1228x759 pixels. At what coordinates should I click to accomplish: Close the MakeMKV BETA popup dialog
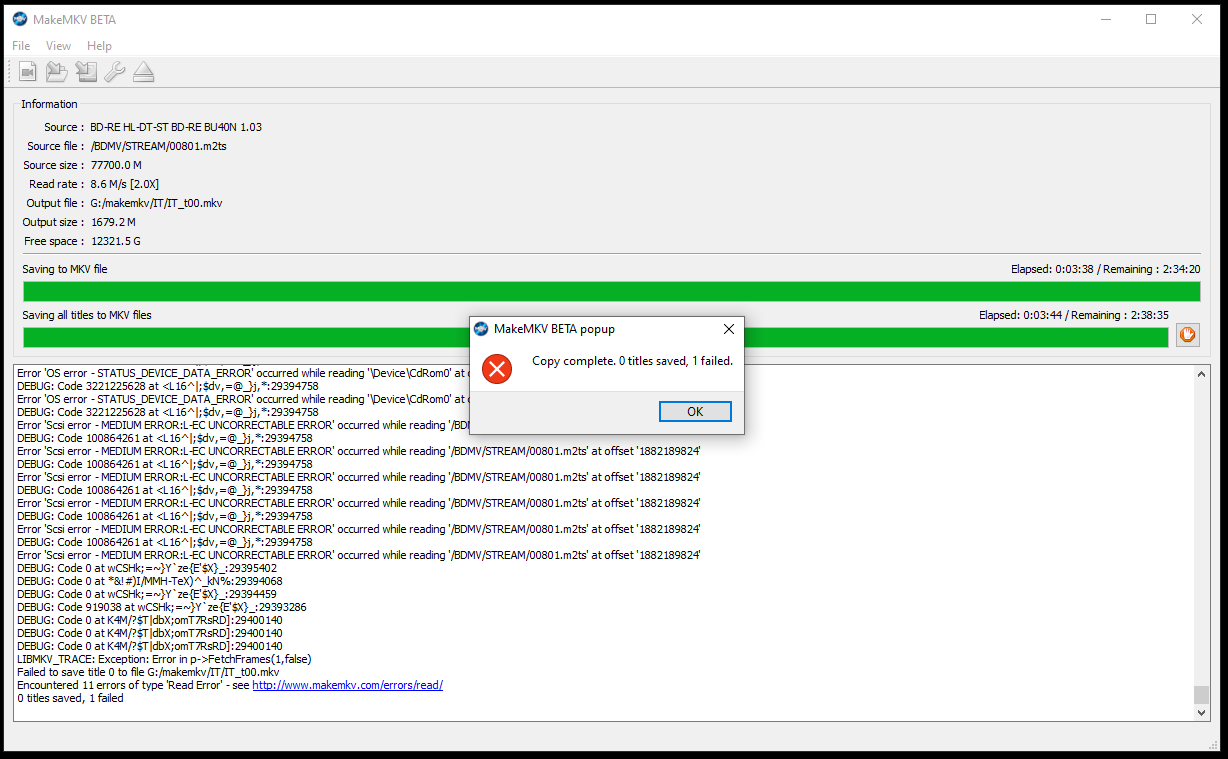[x=729, y=329]
